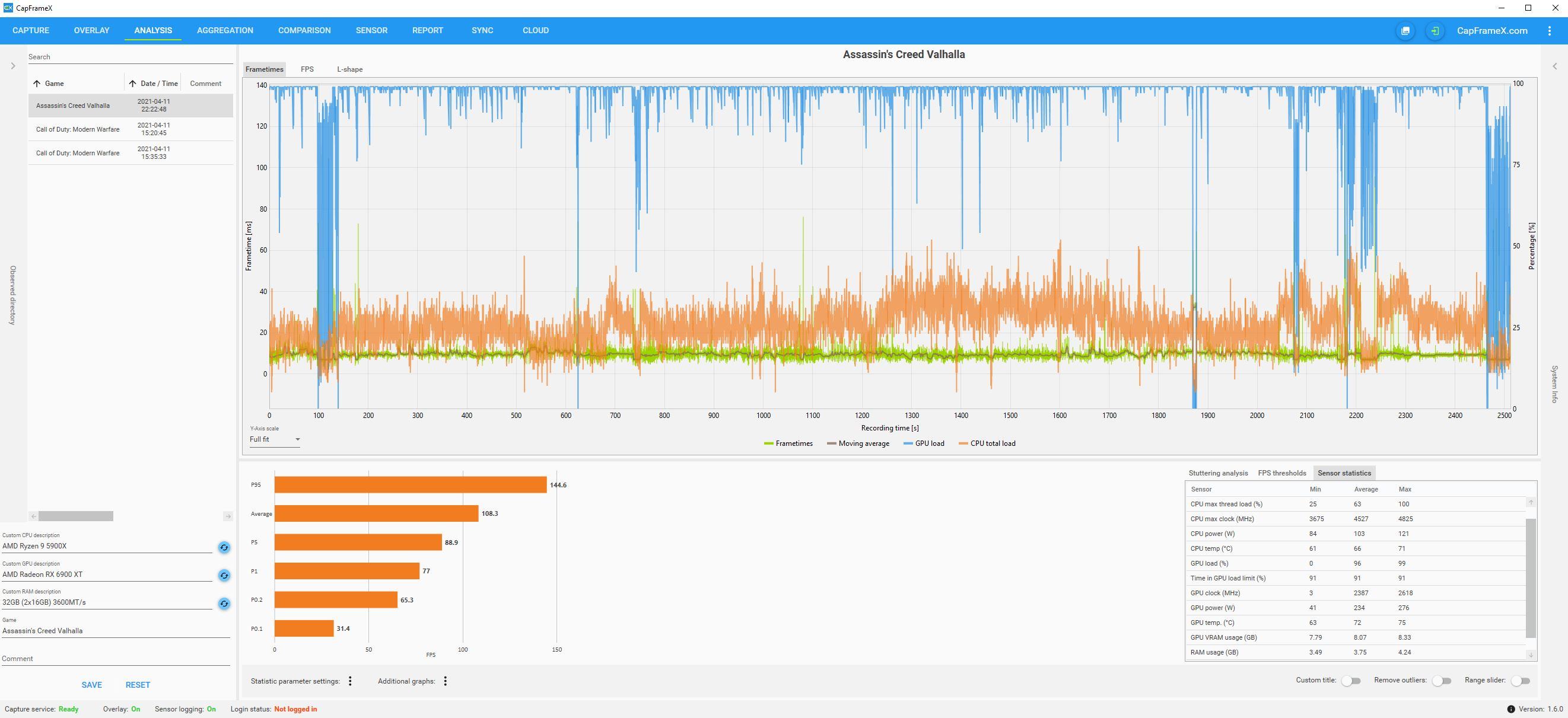Open Statistic parameter settings menu
The width and height of the screenshot is (1568, 718).
pyautogui.click(x=350, y=681)
